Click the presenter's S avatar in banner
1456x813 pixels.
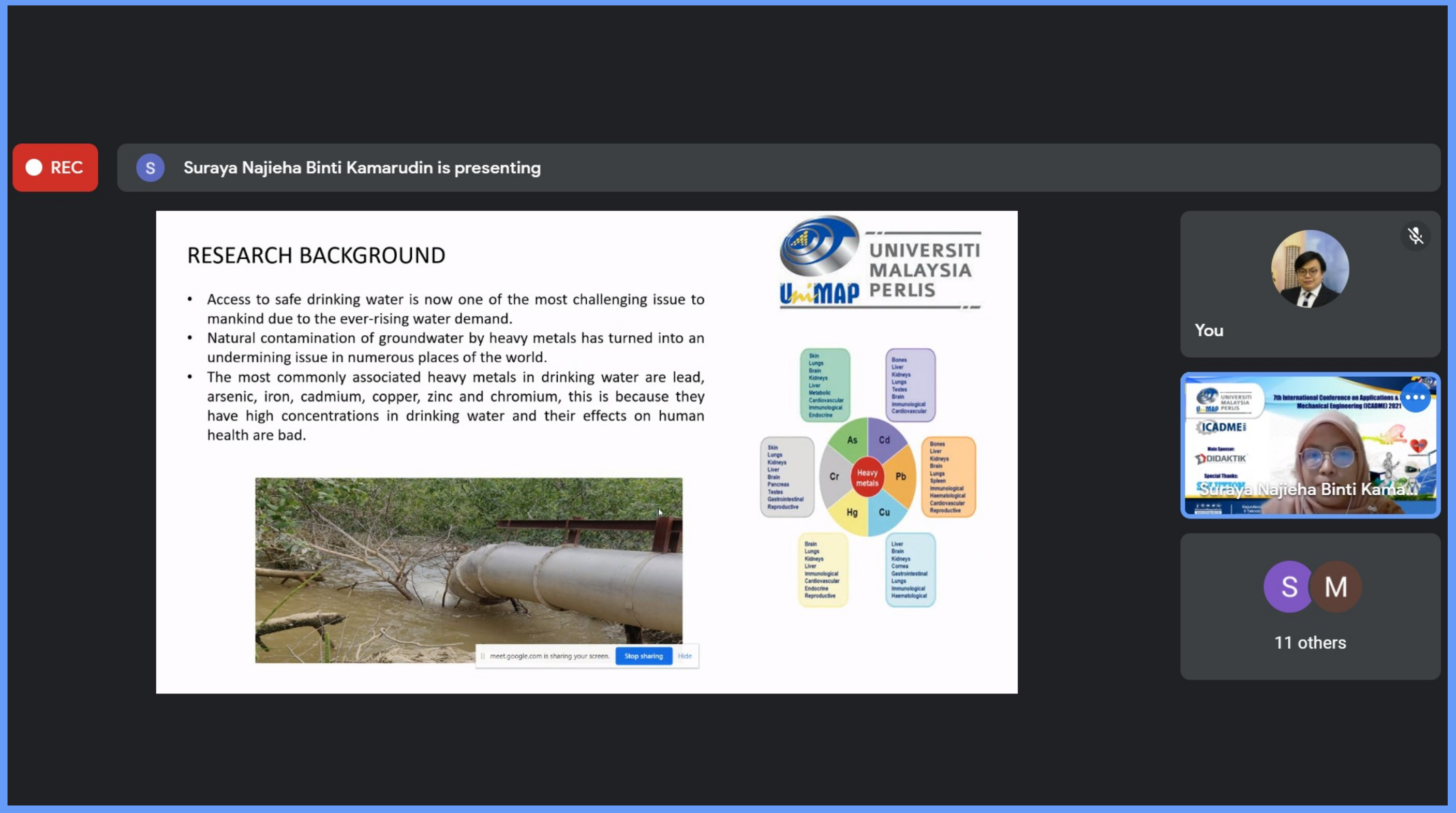[x=151, y=168]
